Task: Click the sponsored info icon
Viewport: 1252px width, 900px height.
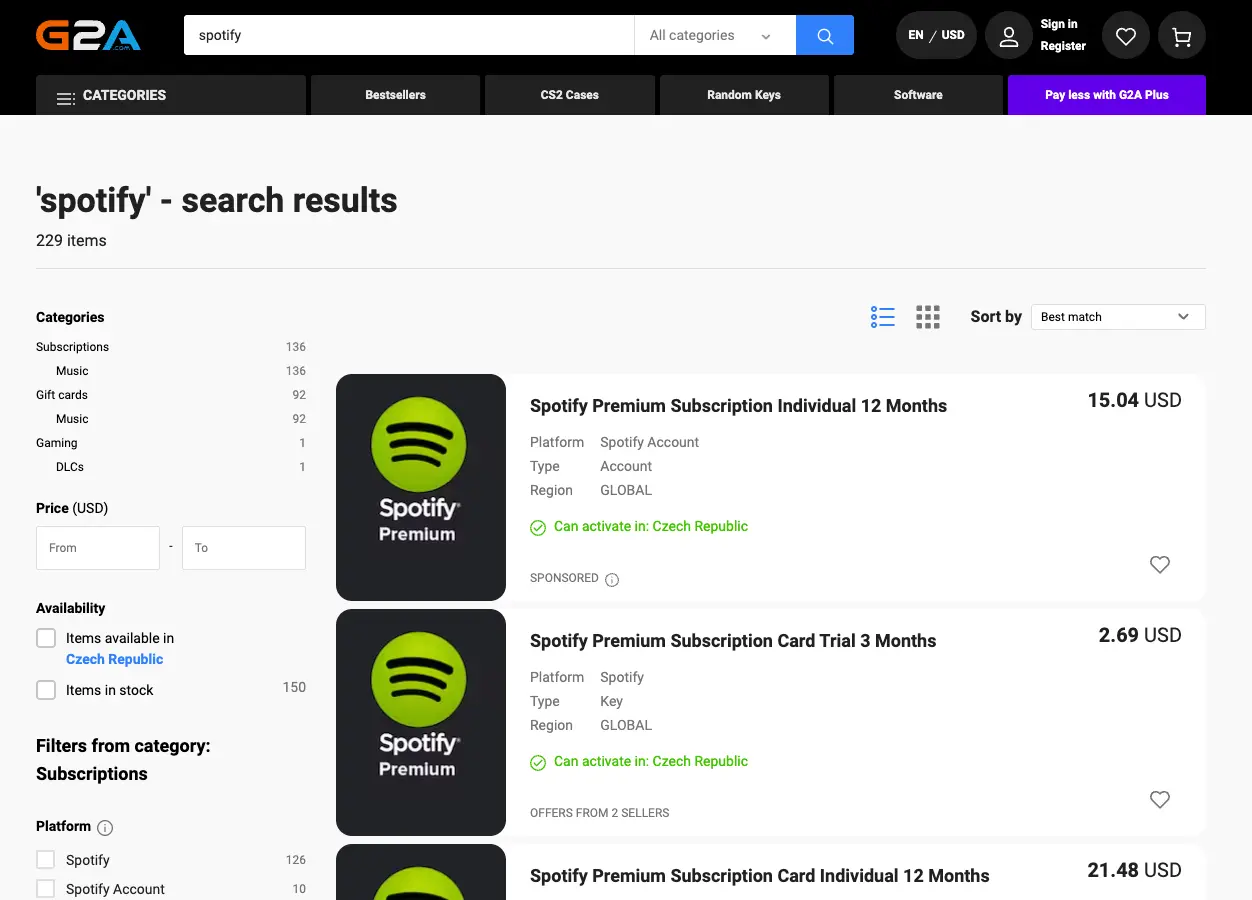Action: [x=612, y=579]
